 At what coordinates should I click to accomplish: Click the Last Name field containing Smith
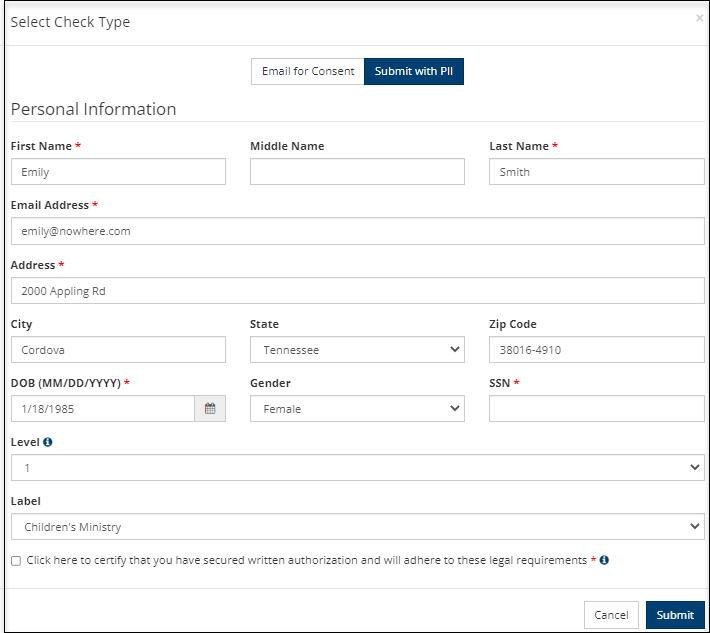coord(597,172)
